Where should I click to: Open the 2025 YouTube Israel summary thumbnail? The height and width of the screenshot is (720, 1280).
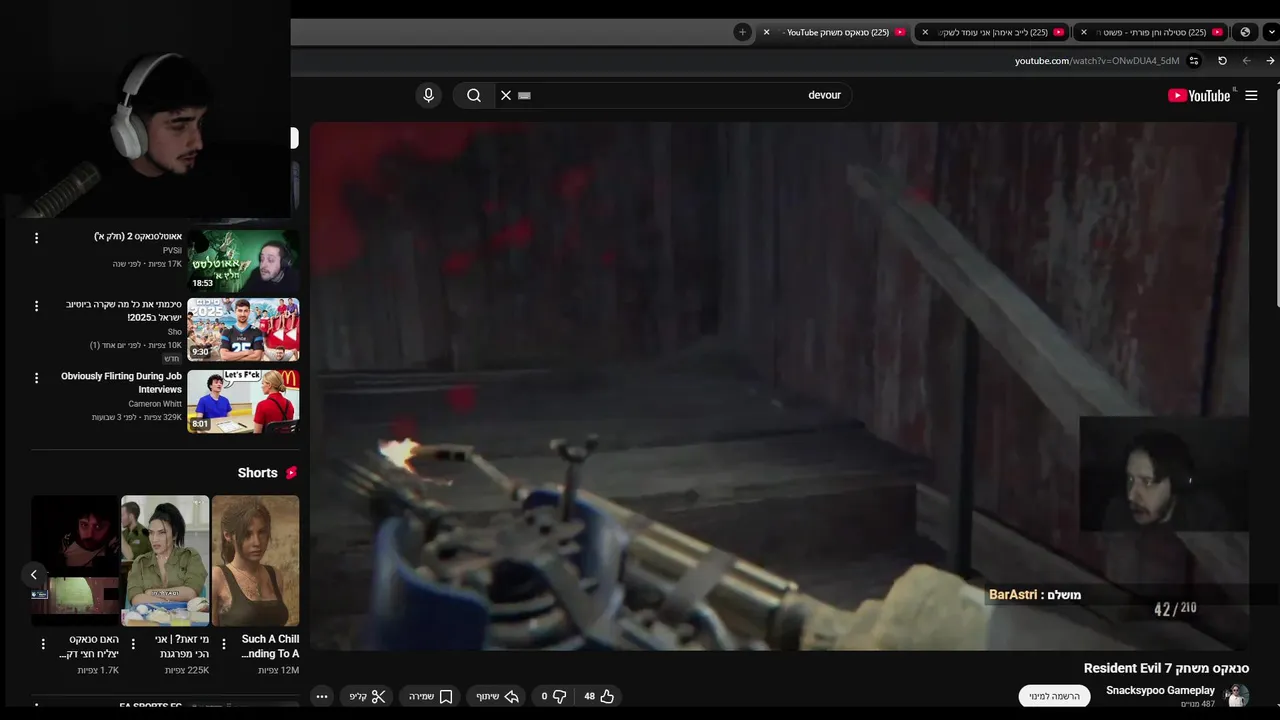[x=243, y=329]
